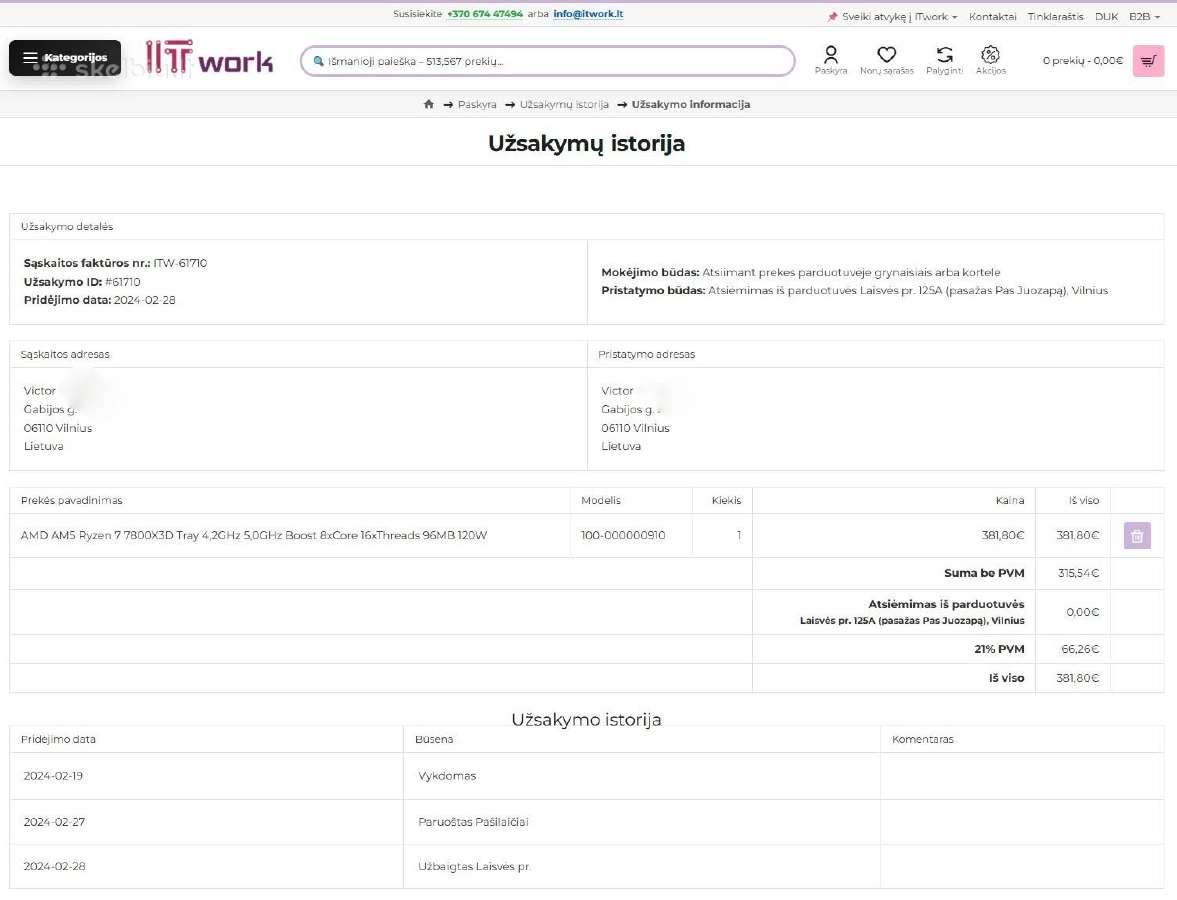Click the pink shopping cart icon
This screenshot has width=1177, height=900.
(1148, 61)
